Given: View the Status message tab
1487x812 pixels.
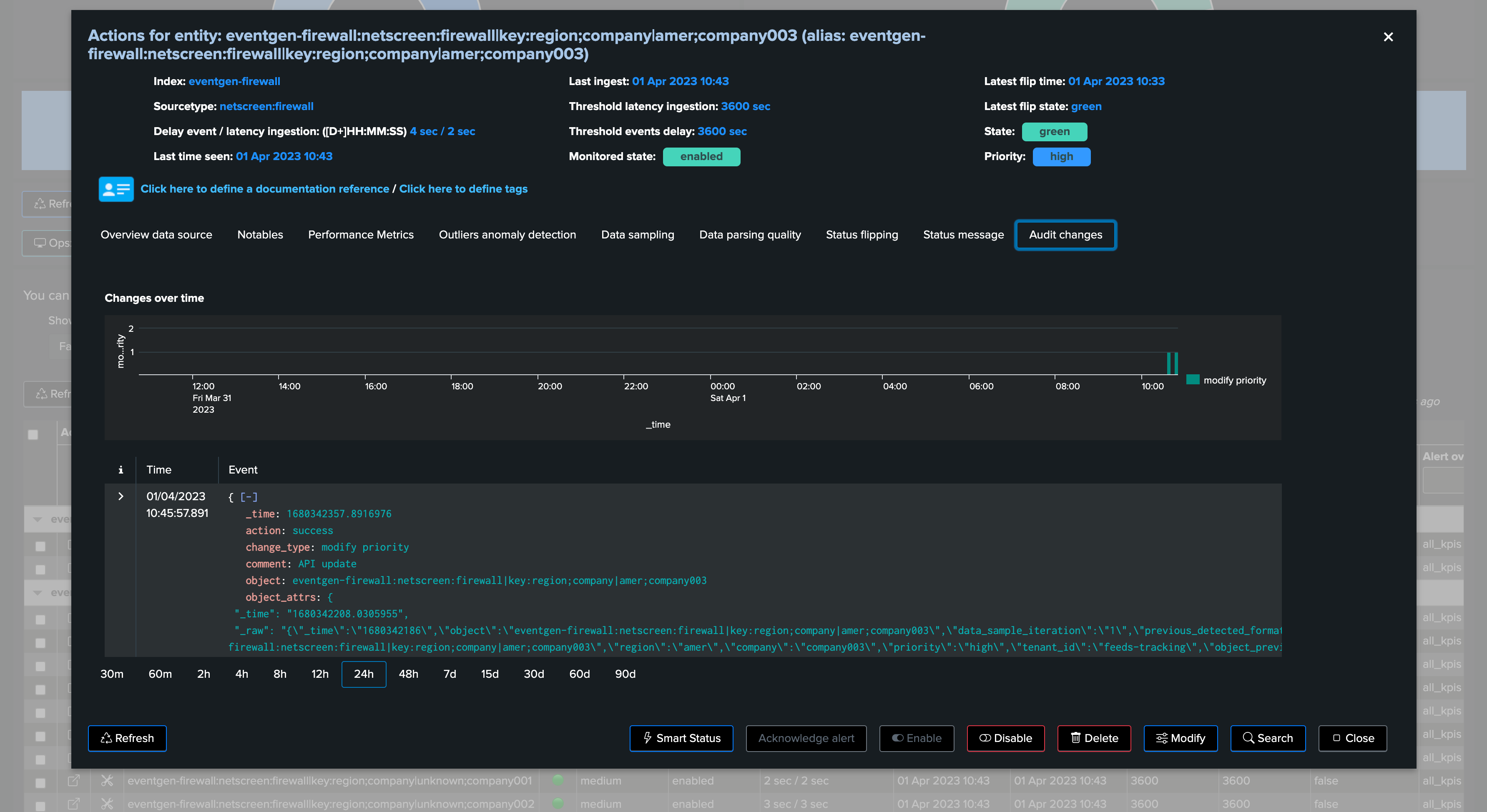Looking at the screenshot, I should tap(963, 235).
